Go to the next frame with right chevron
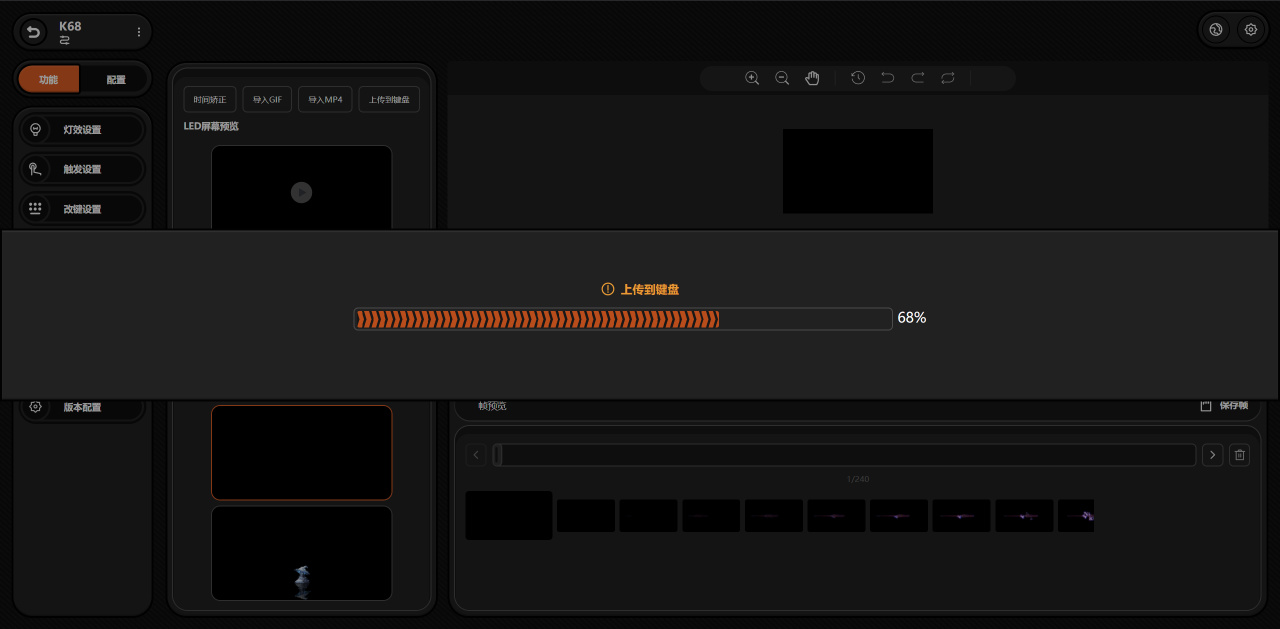 click(1212, 455)
